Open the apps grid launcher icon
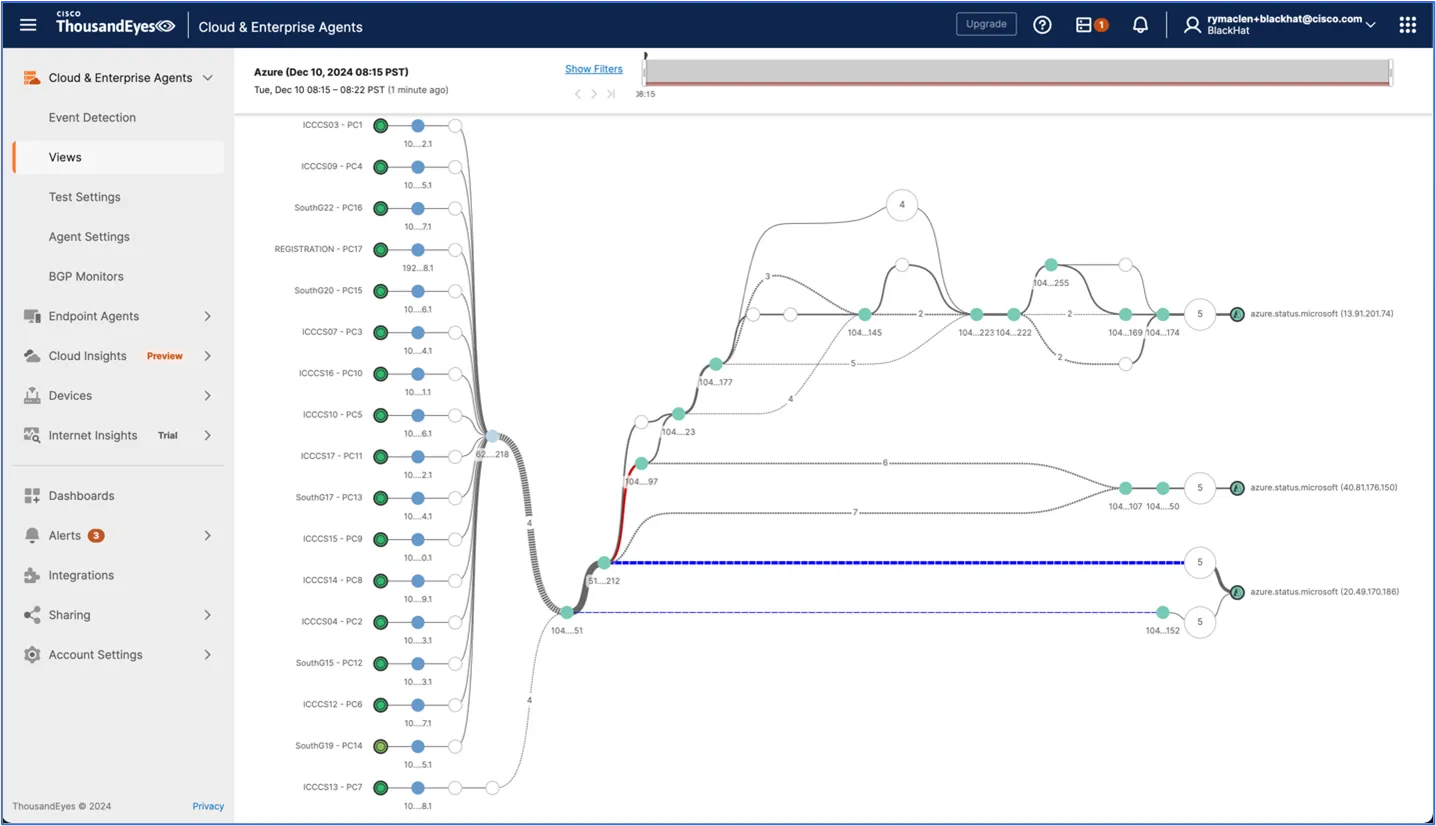 (1407, 25)
